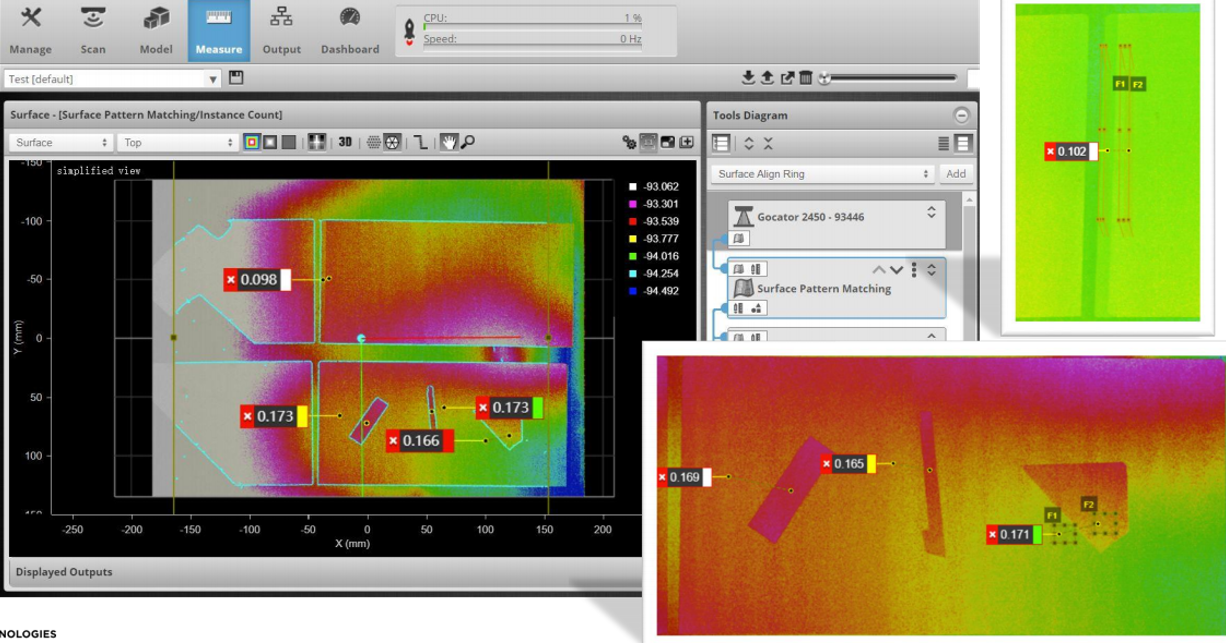Toggle the uniform gray view button
The height and width of the screenshot is (643, 1226).
[x=288, y=143]
